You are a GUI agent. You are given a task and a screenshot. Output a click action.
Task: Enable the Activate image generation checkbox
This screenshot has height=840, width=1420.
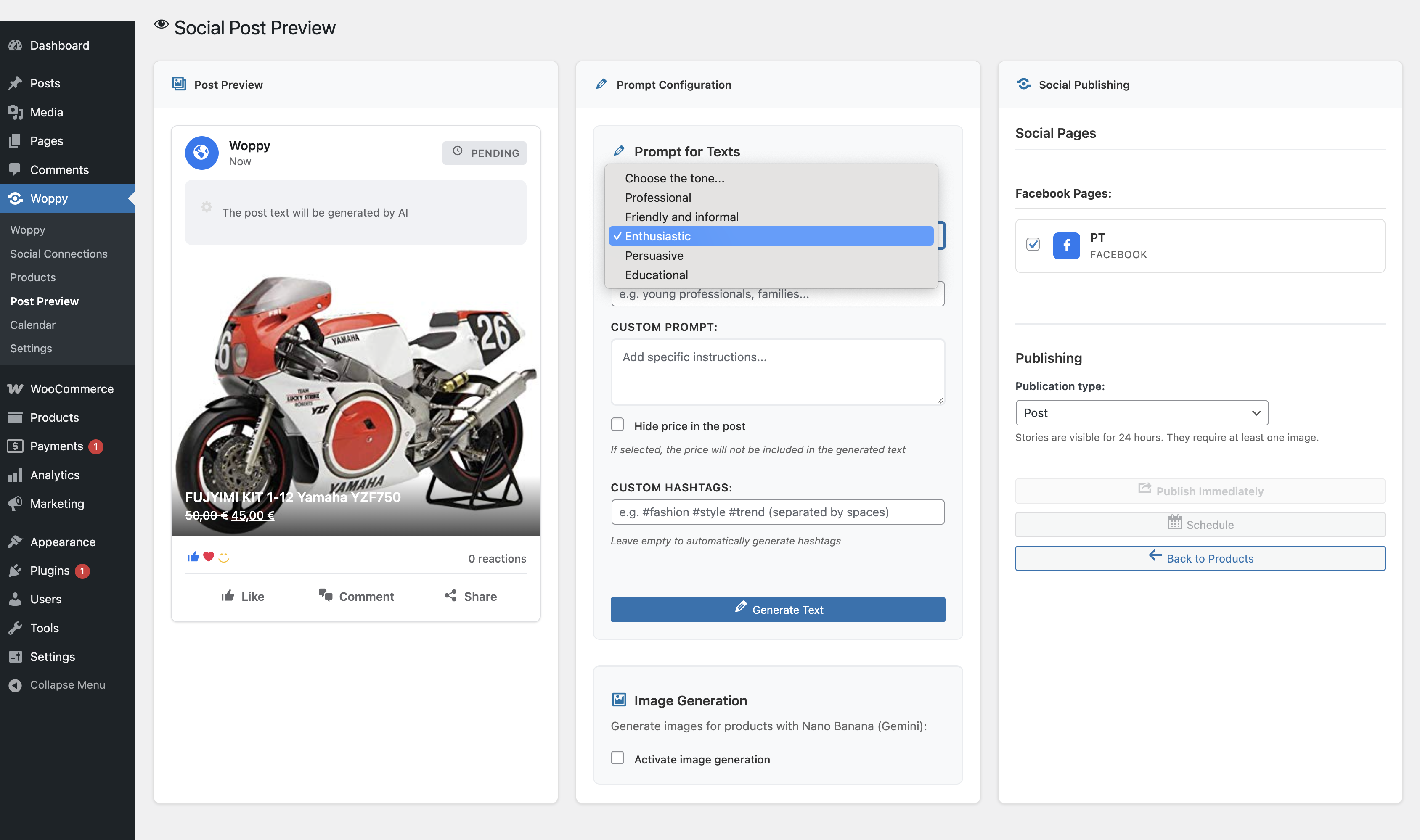coord(618,758)
